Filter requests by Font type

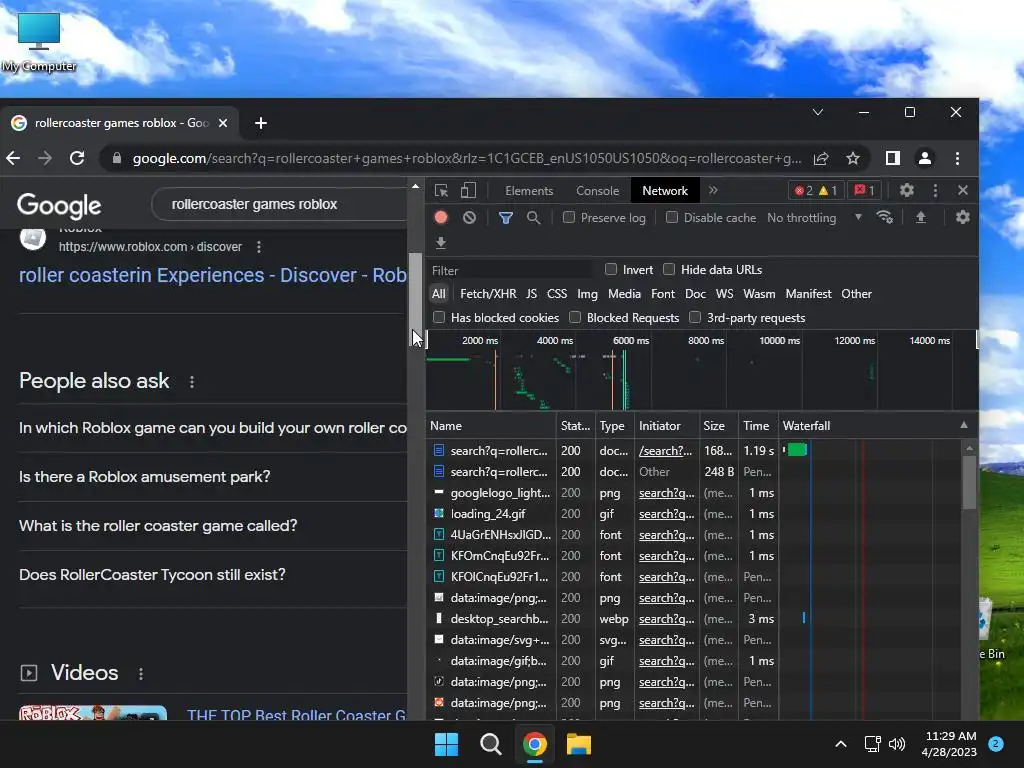[x=663, y=294]
